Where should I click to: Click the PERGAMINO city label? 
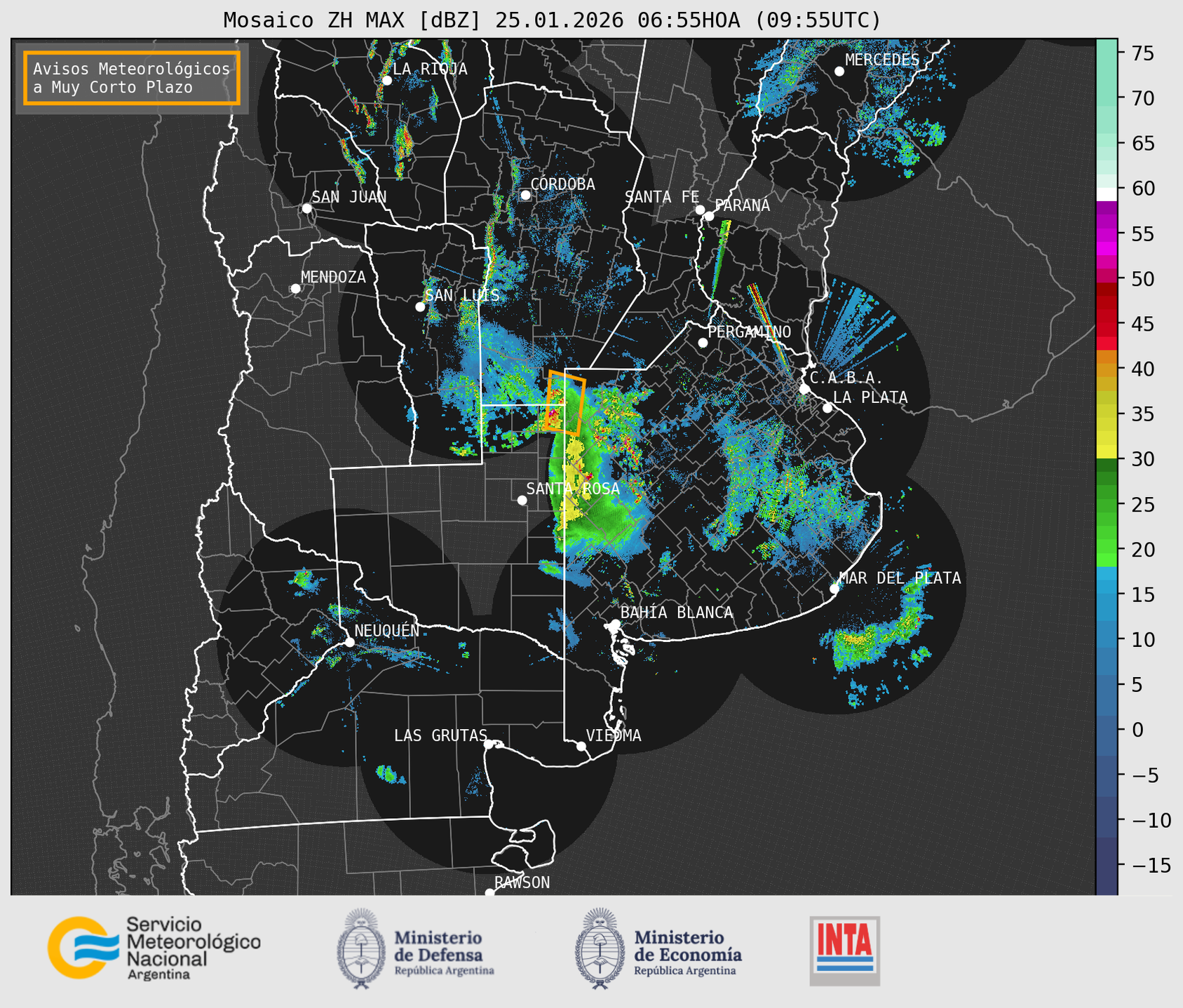pos(750,332)
